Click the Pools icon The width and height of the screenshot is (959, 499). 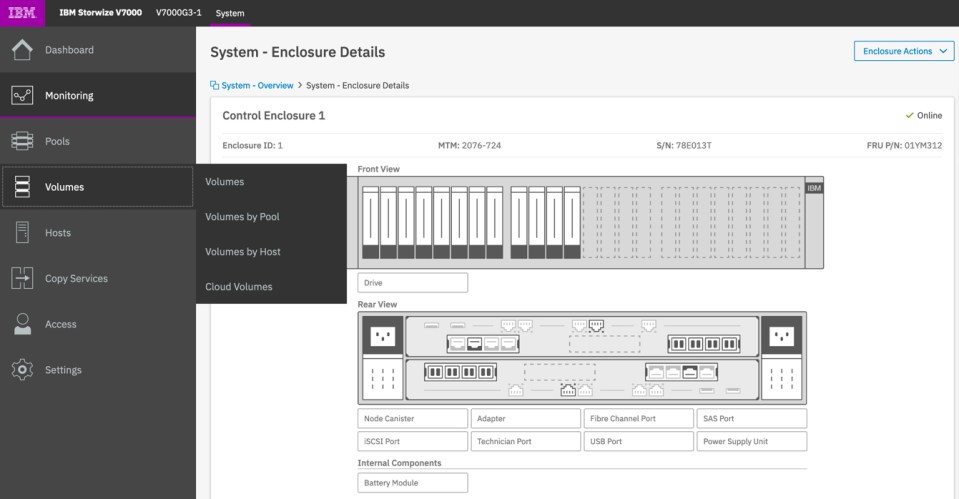pyautogui.click(x=22, y=142)
